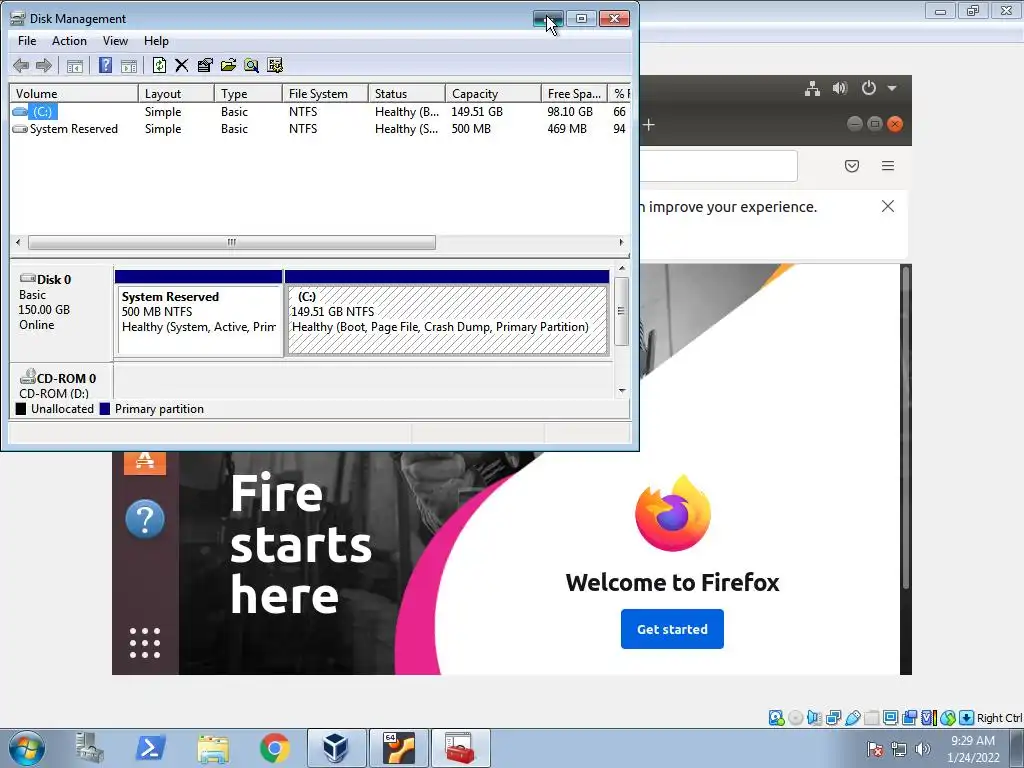Viewport: 1024px width, 768px height.
Task: Sort by the Layout column header
Action: point(176,93)
